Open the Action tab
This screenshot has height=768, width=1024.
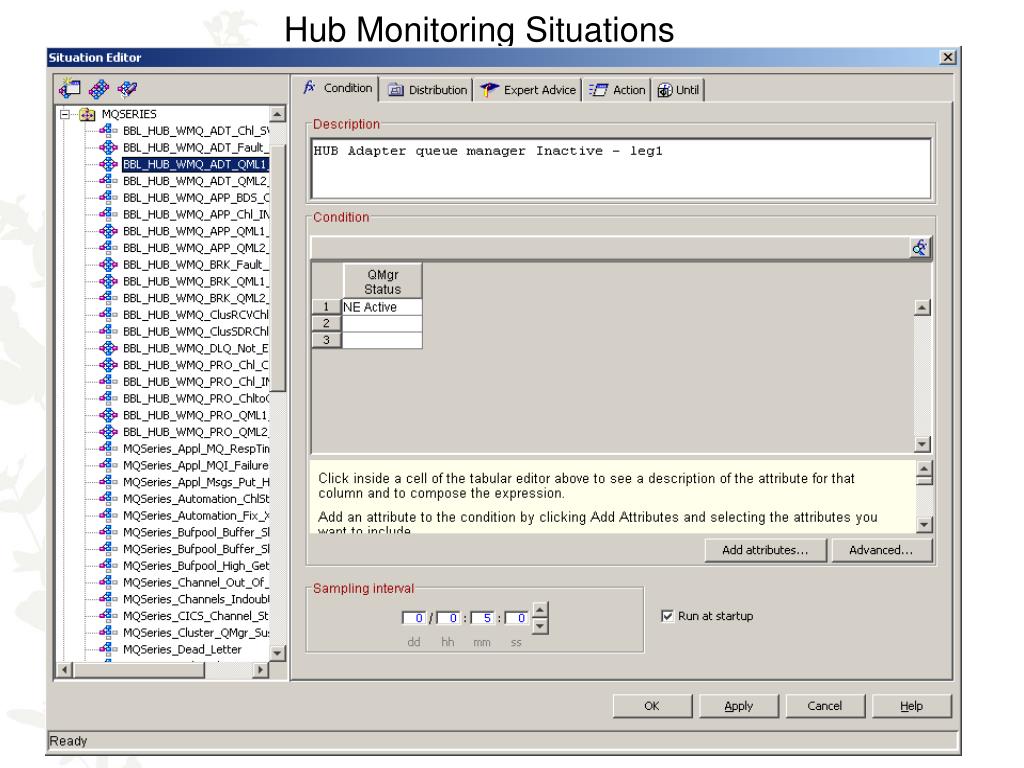[x=616, y=90]
